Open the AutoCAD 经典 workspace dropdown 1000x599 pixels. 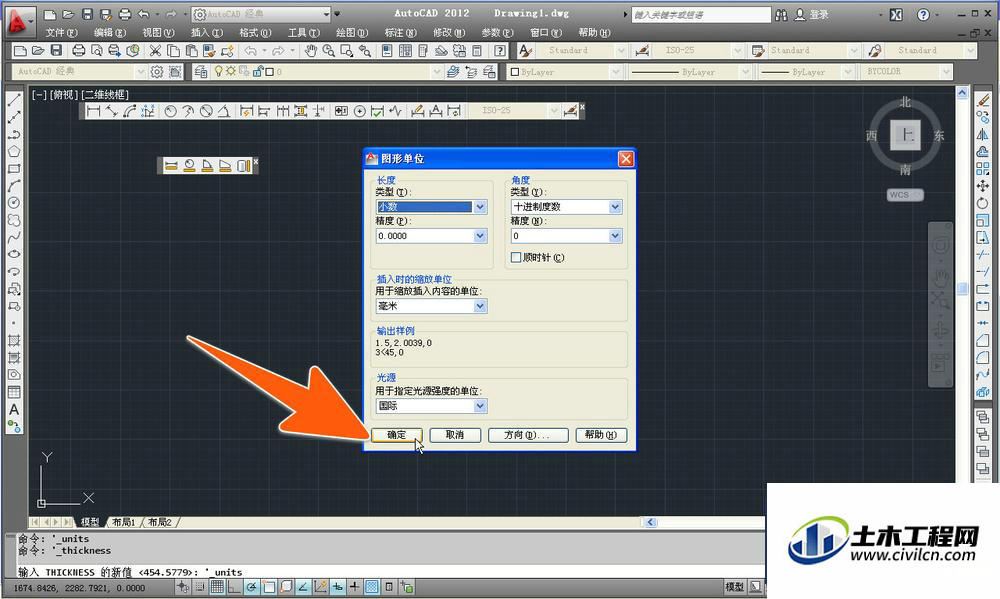[261, 14]
